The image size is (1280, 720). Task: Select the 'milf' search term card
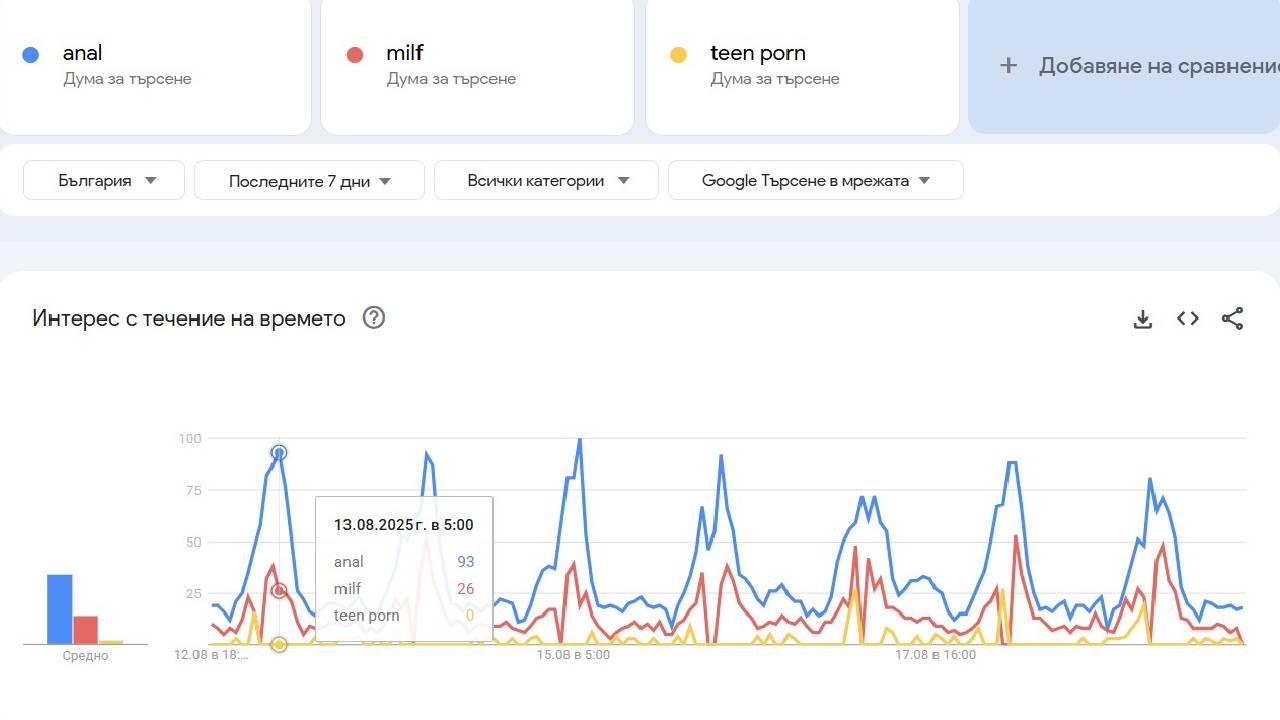coord(477,65)
